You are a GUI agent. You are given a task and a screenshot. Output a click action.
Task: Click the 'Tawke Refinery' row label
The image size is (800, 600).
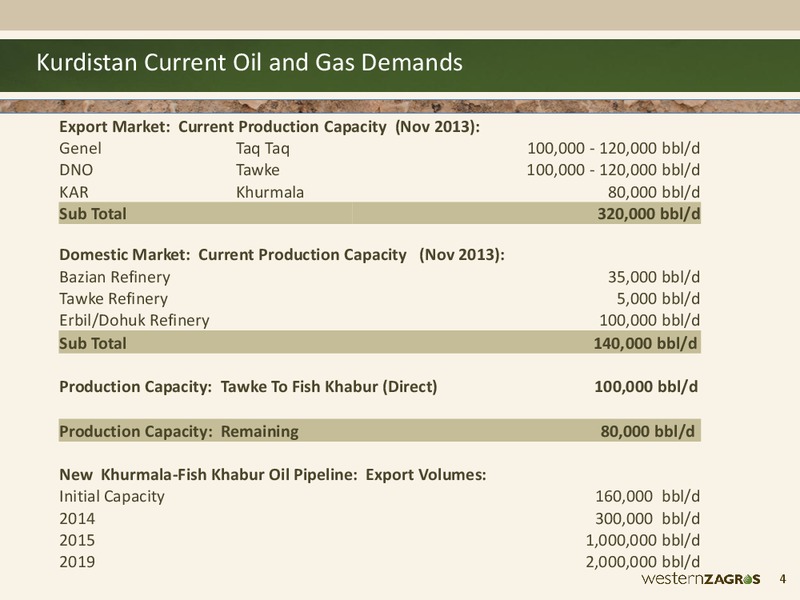(x=113, y=298)
